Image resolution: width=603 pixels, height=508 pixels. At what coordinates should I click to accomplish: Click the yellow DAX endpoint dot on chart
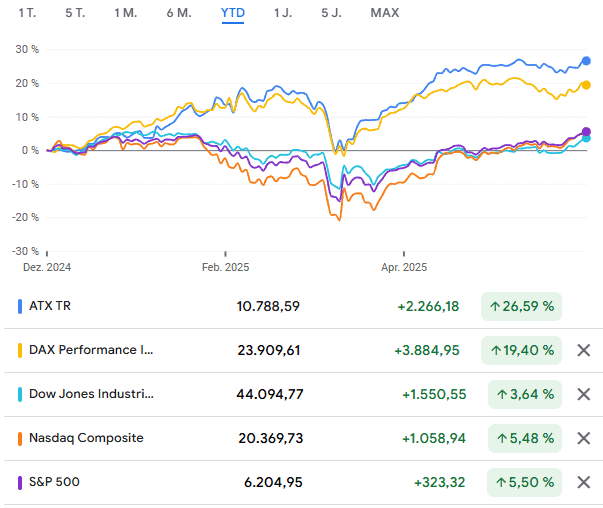586,85
